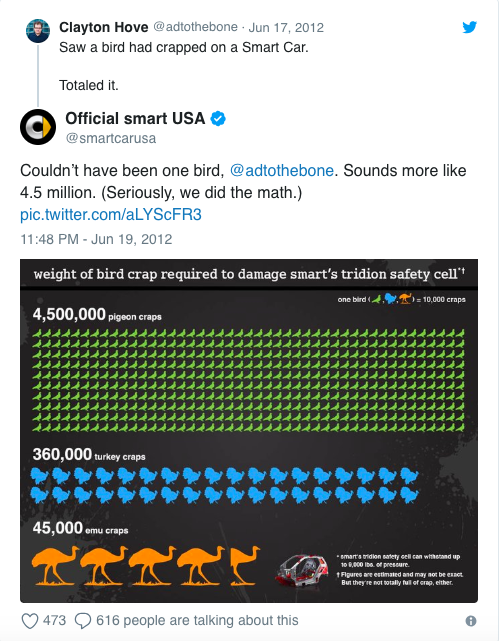Click the smart USA logo avatar
This screenshot has width=499, height=641.
(38, 127)
